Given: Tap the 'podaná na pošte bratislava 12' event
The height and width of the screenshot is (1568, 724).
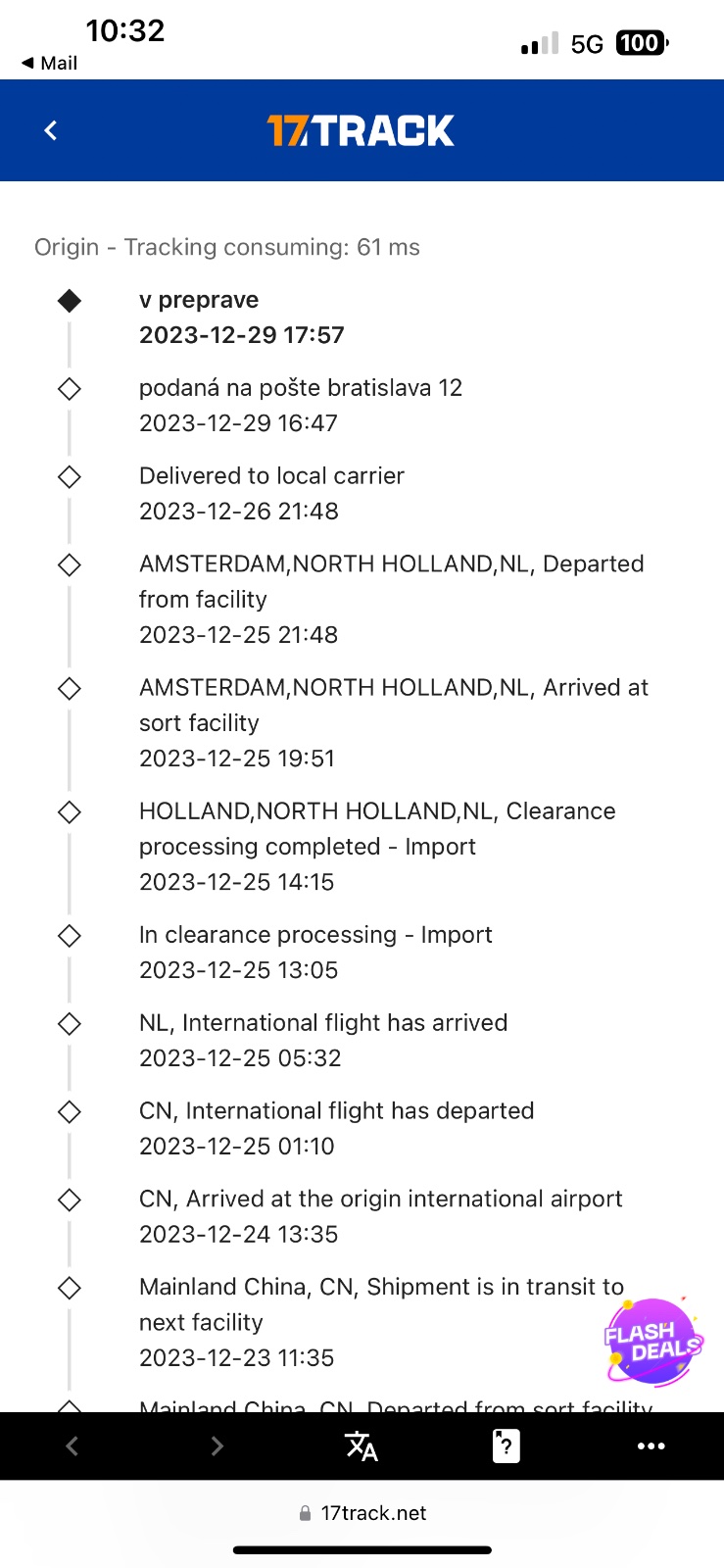Looking at the screenshot, I should [300, 388].
